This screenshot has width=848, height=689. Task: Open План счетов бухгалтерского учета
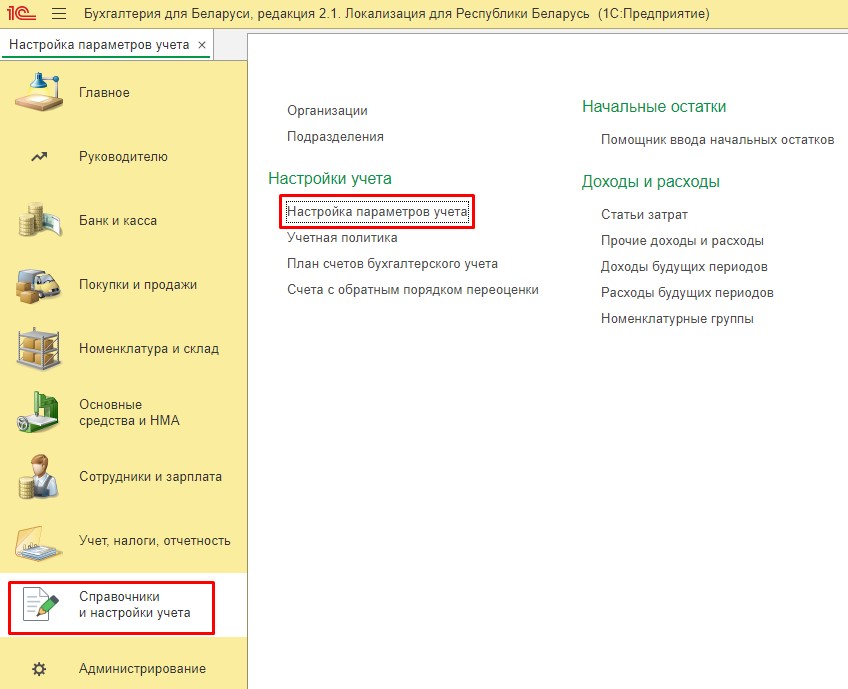(x=393, y=263)
